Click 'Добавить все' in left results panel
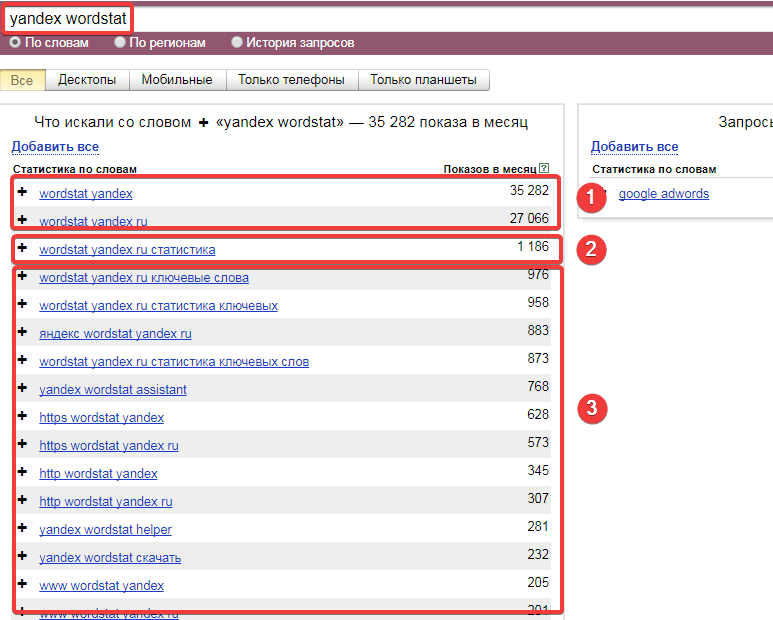 click(55, 147)
